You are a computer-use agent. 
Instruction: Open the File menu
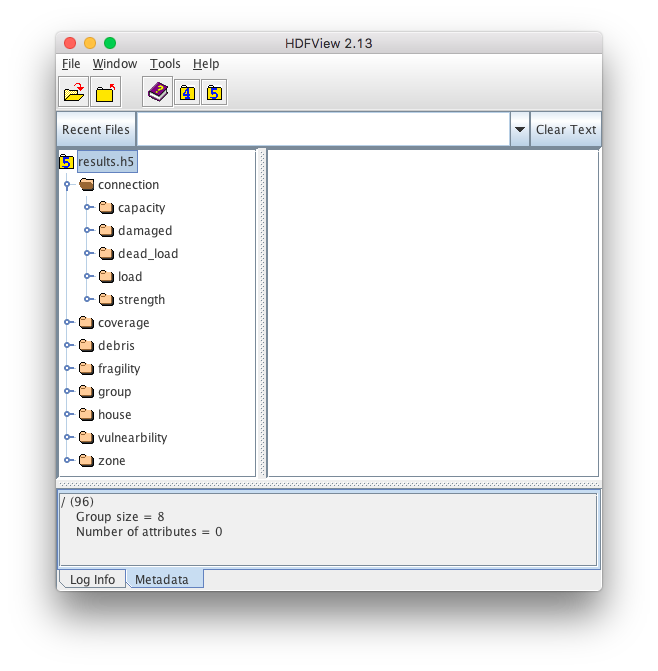71,64
